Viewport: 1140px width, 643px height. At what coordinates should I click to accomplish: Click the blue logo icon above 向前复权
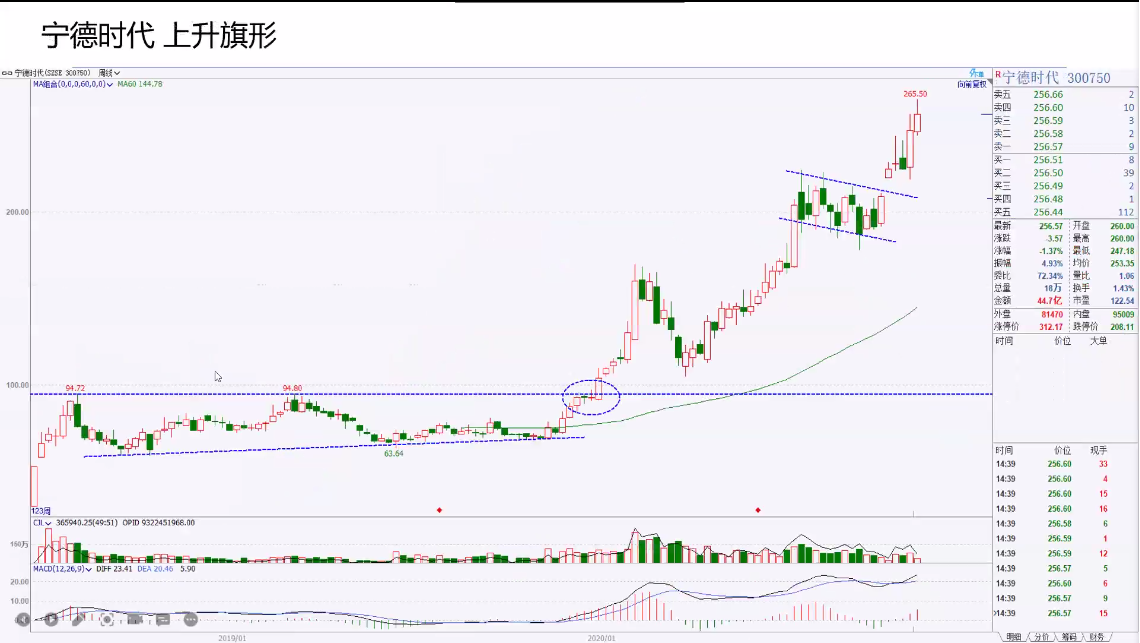(976, 73)
